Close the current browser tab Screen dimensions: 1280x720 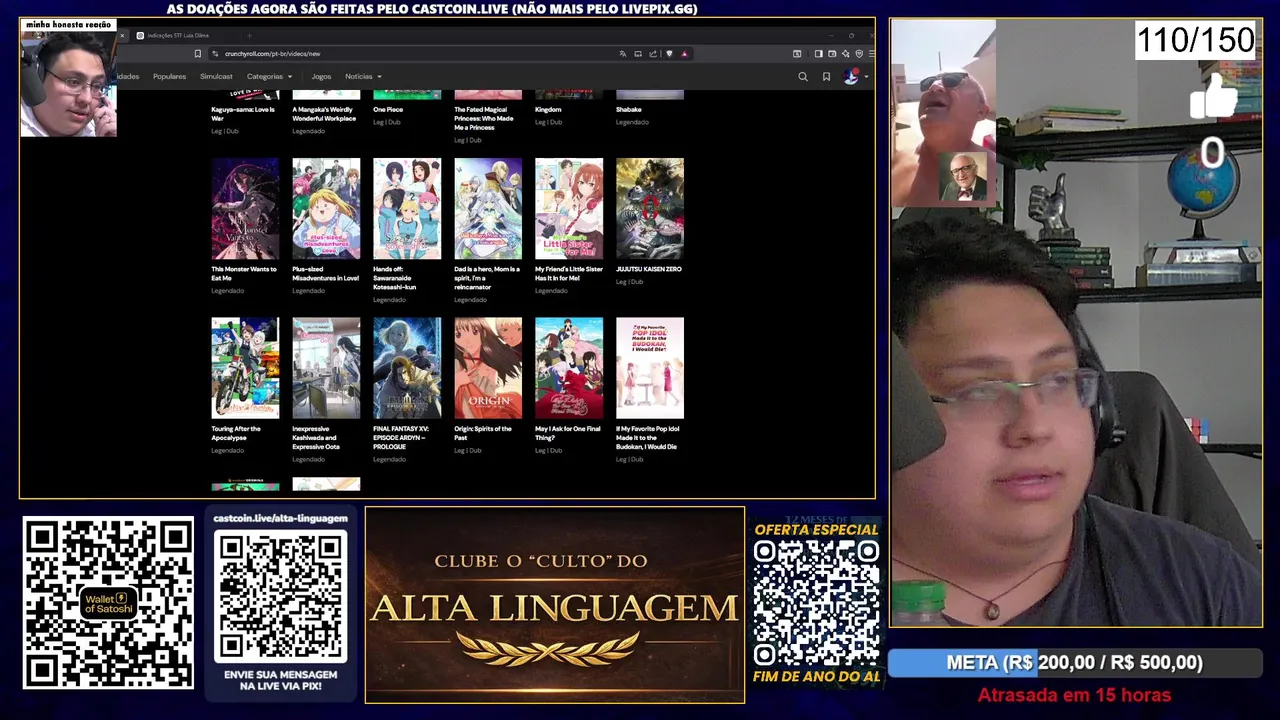[x=123, y=36]
